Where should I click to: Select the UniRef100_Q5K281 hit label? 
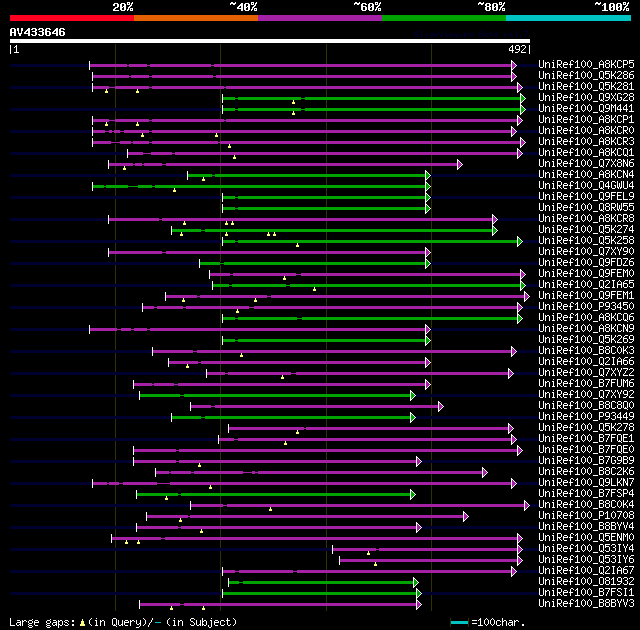(586, 87)
